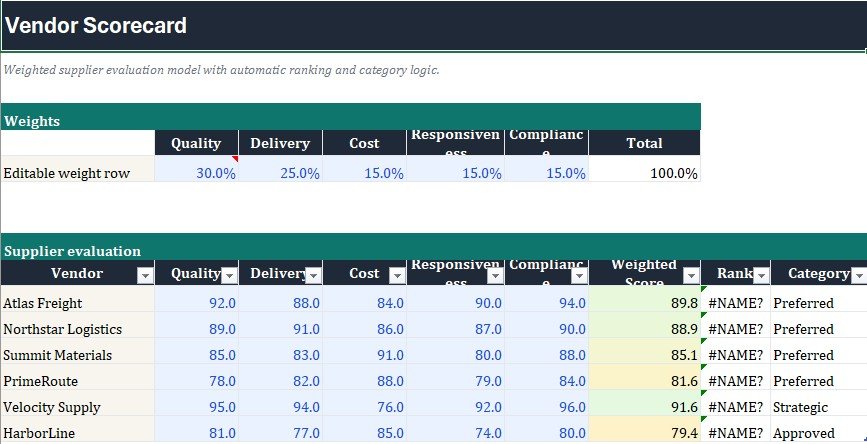Image resolution: width=867 pixels, height=444 pixels.
Task: Select the Weights section header
Action: point(351,117)
